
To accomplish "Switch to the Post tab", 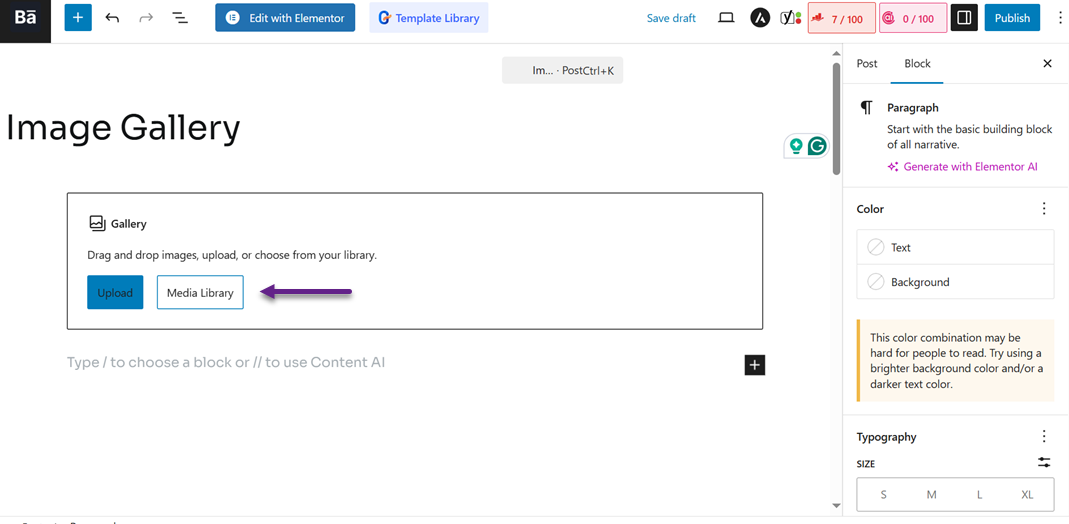I will click(x=867, y=63).
